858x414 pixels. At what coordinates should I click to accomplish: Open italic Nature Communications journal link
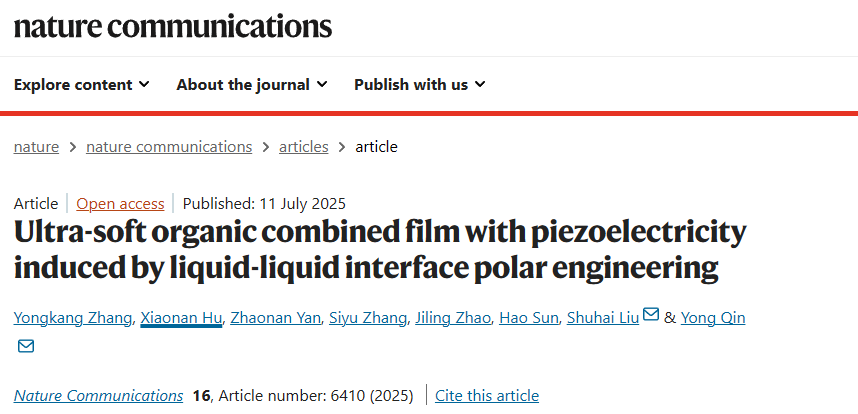tap(98, 395)
